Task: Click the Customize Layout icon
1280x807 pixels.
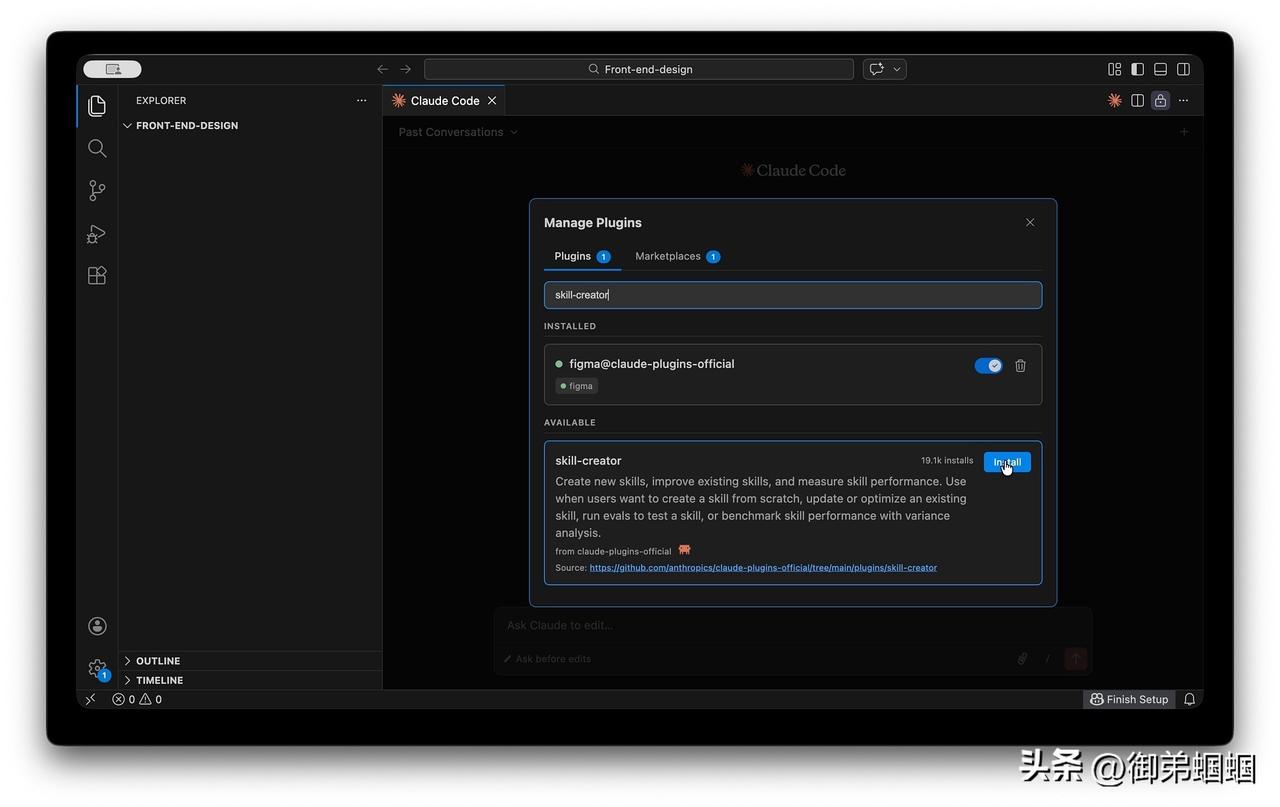Action: 1114,69
